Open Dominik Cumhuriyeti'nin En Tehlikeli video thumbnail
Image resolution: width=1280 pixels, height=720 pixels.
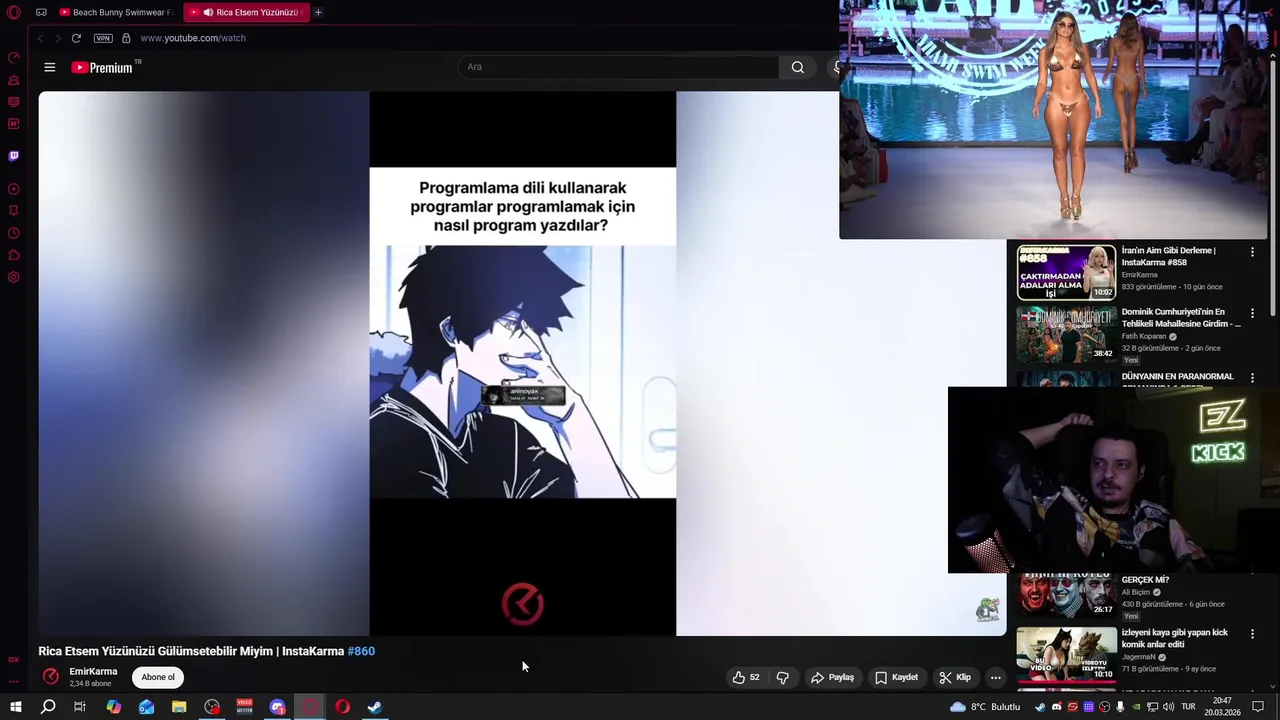tap(1066, 335)
